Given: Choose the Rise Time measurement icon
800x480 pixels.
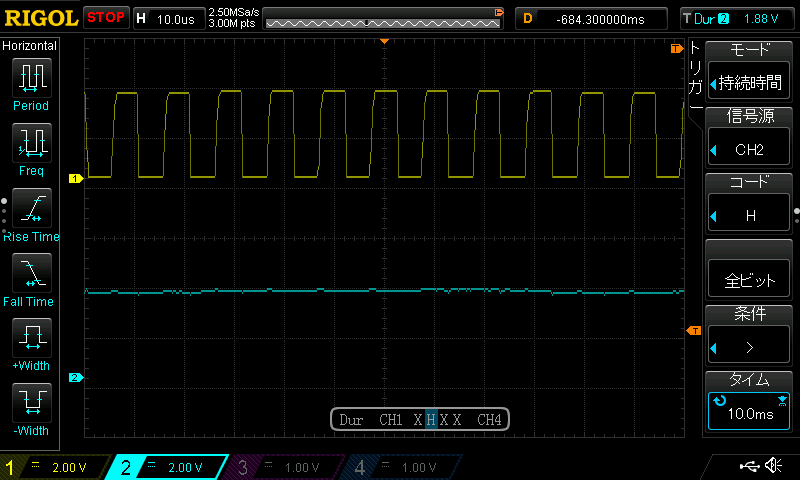Looking at the screenshot, I should point(32,208).
